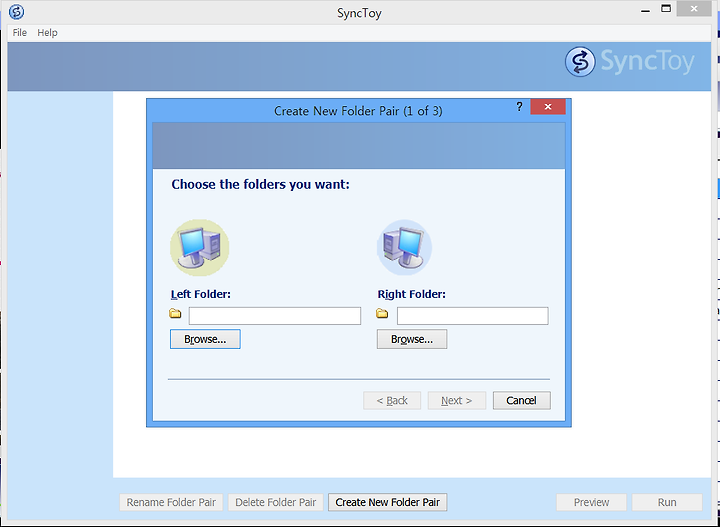The image size is (720, 527).
Task: Click the Back button in wizard
Action: 392,401
